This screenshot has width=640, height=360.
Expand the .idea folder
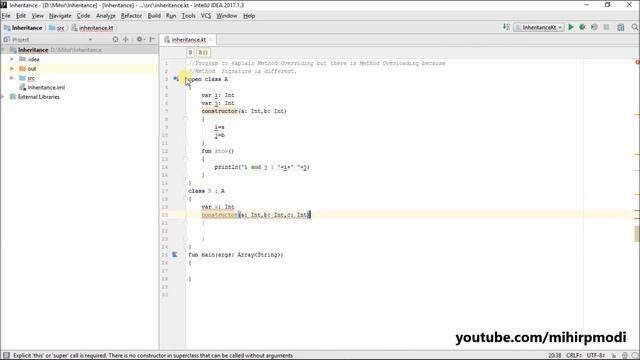(12, 59)
